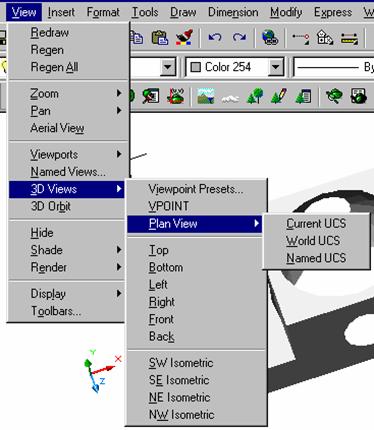Click the Distance ruler icon
This screenshot has width=374, height=430.
349,38
